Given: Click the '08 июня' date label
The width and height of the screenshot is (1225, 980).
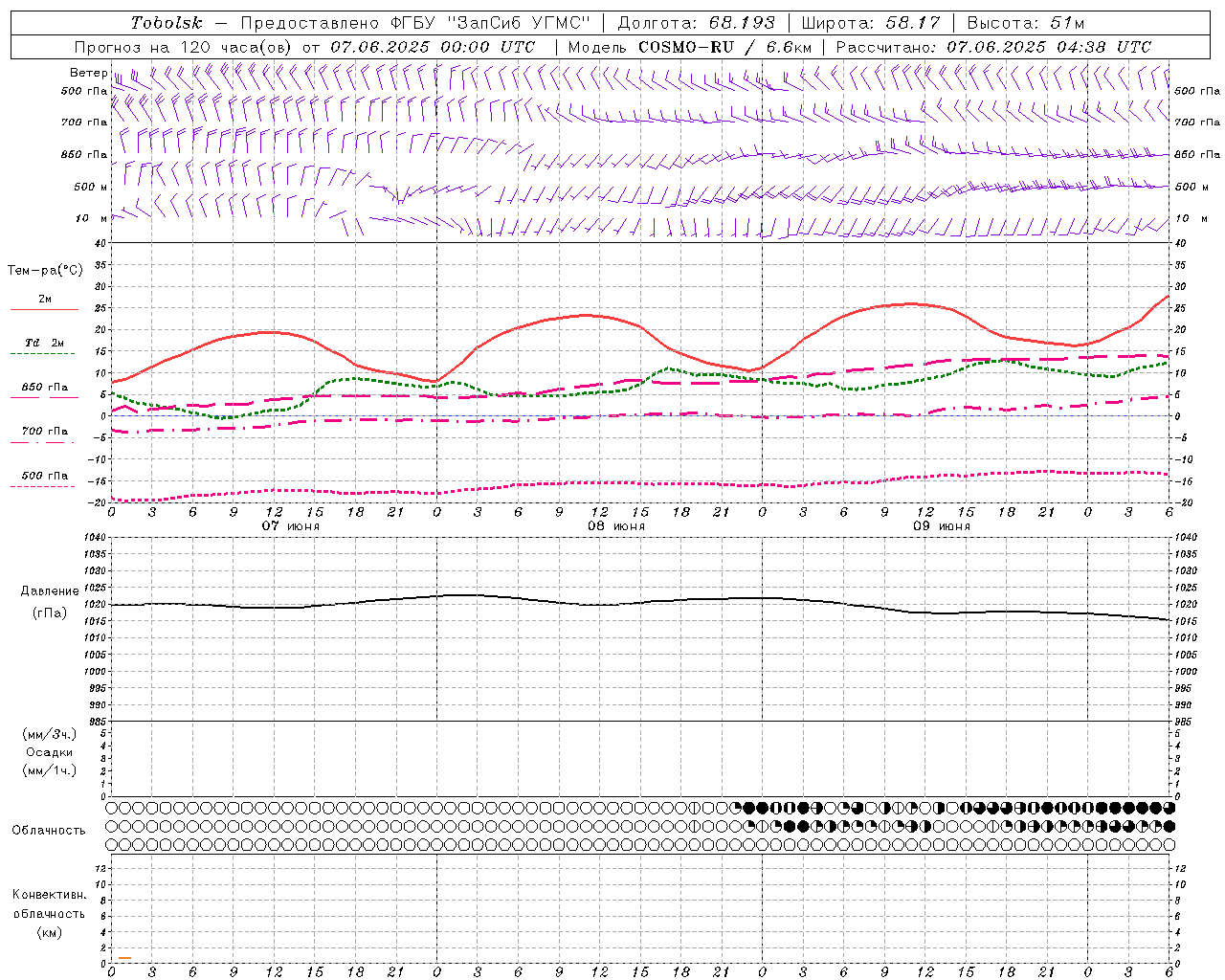Looking at the screenshot, I should coord(616,526).
